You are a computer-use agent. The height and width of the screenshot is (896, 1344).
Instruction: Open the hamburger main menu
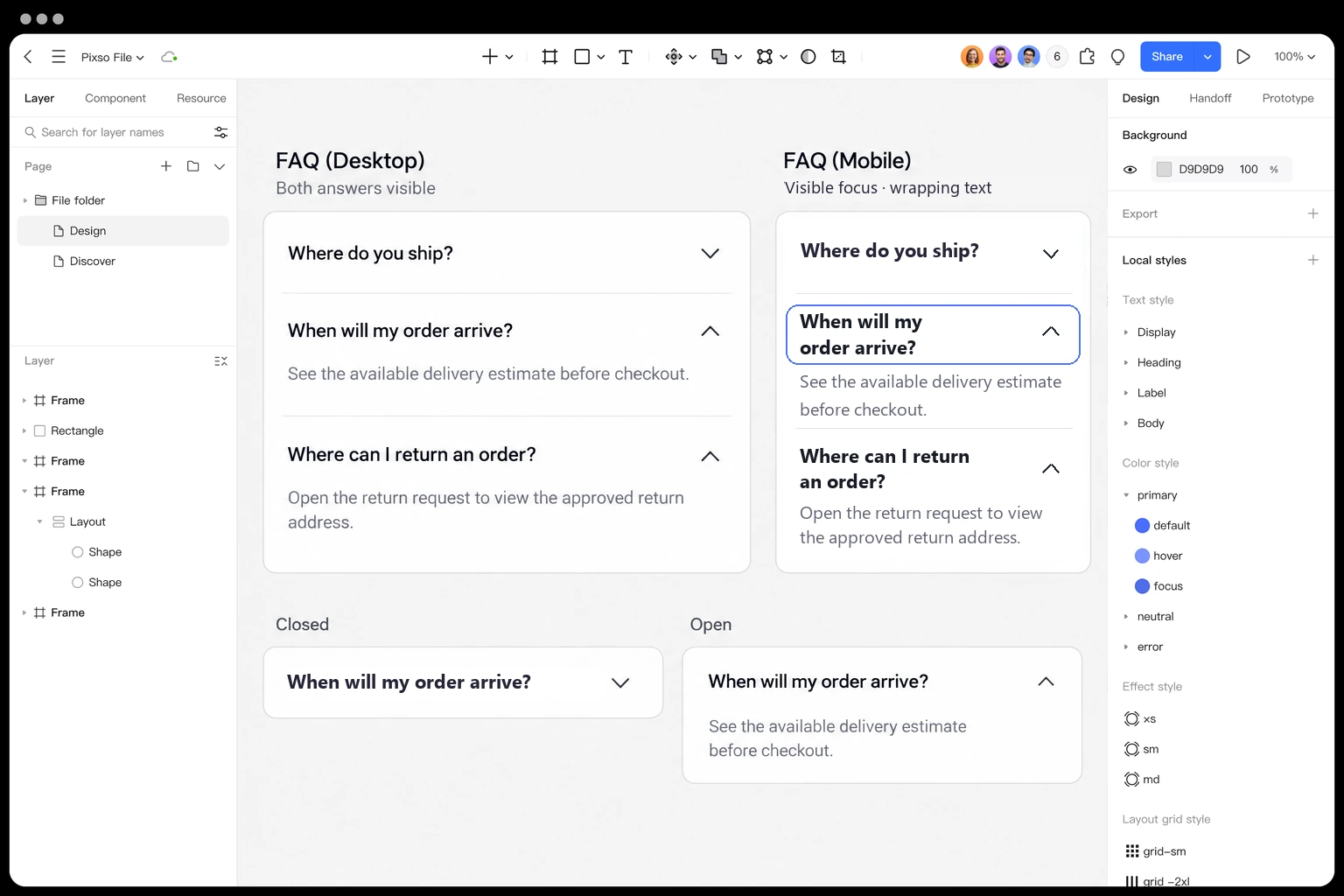click(x=59, y=57)
